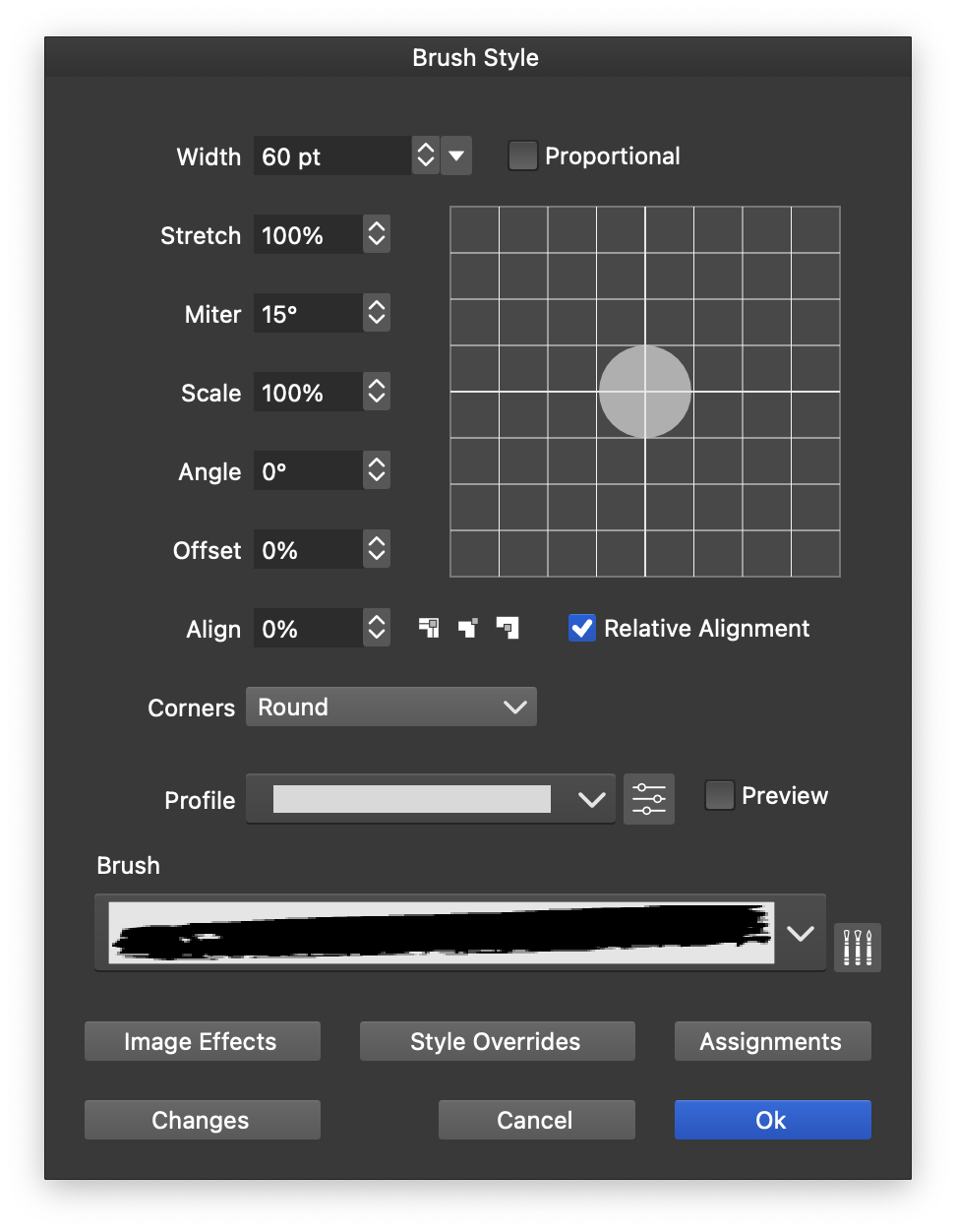Enable the Proportional checkbox

(523, 156)
